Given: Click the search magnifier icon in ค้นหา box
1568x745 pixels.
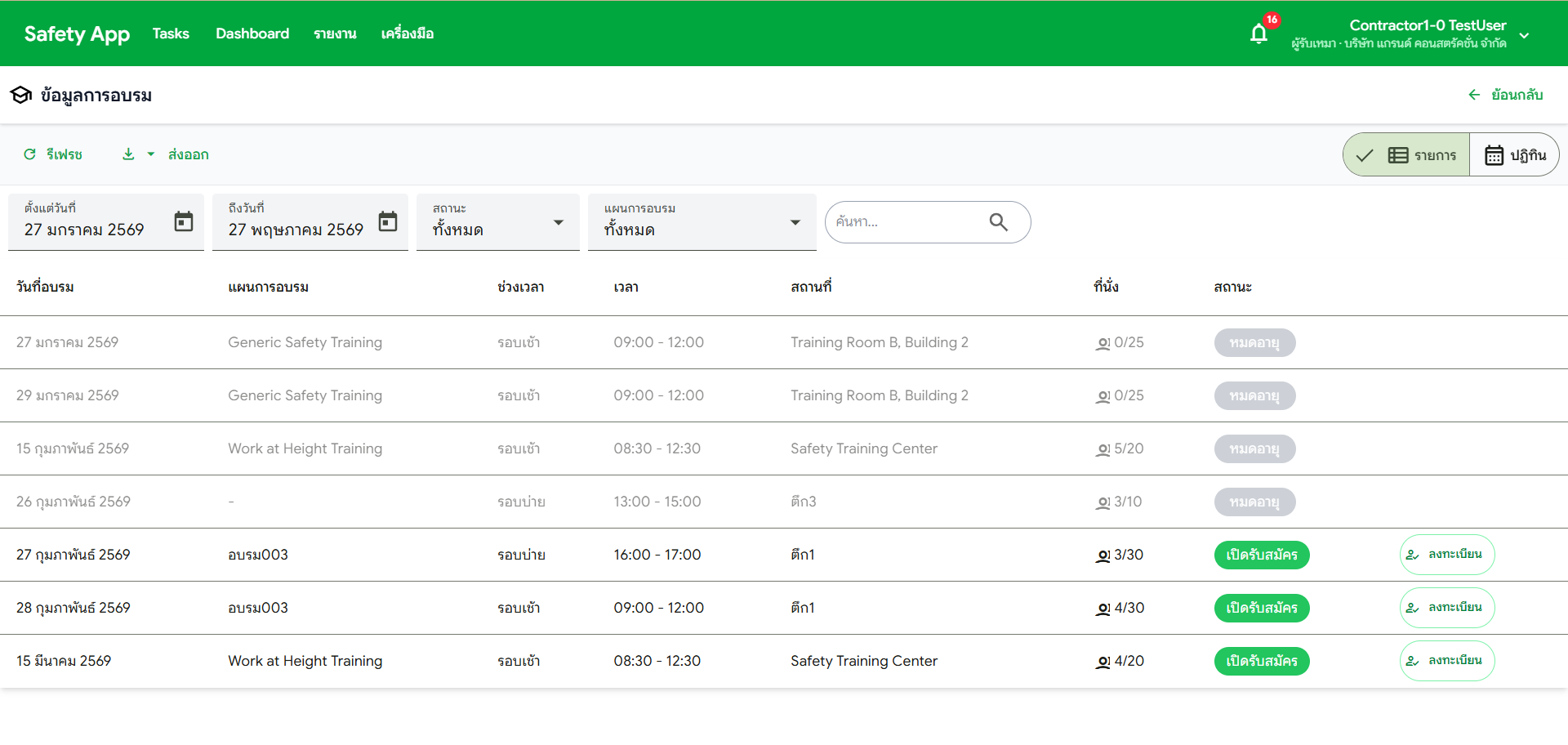Looking at the screenshot, I should point(998,221).
